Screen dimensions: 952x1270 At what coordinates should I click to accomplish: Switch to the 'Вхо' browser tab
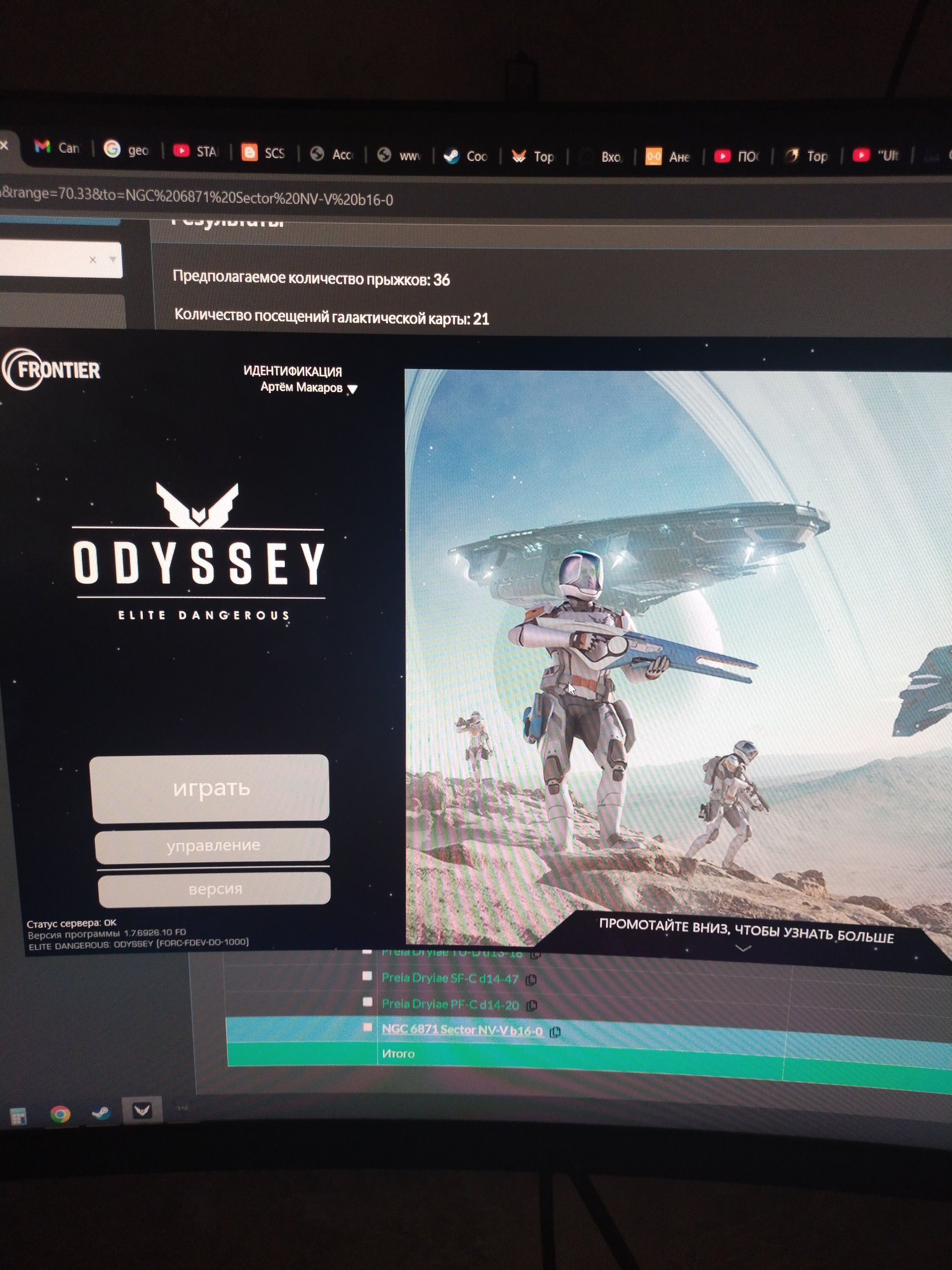point(601,157)
